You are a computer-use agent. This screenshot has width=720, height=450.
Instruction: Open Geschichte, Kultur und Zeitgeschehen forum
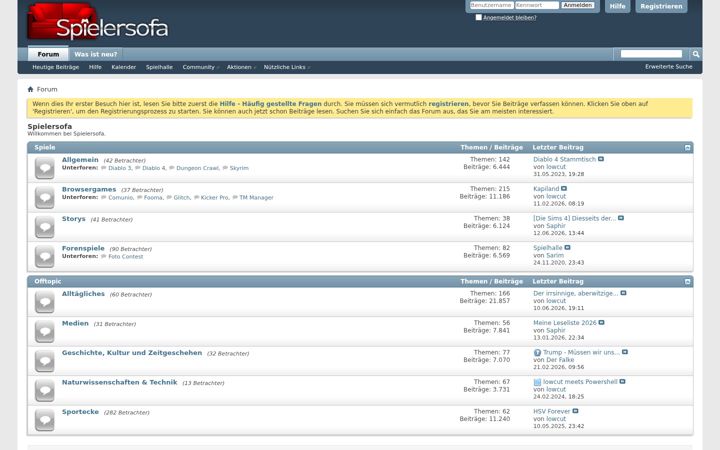coord(132,353)
